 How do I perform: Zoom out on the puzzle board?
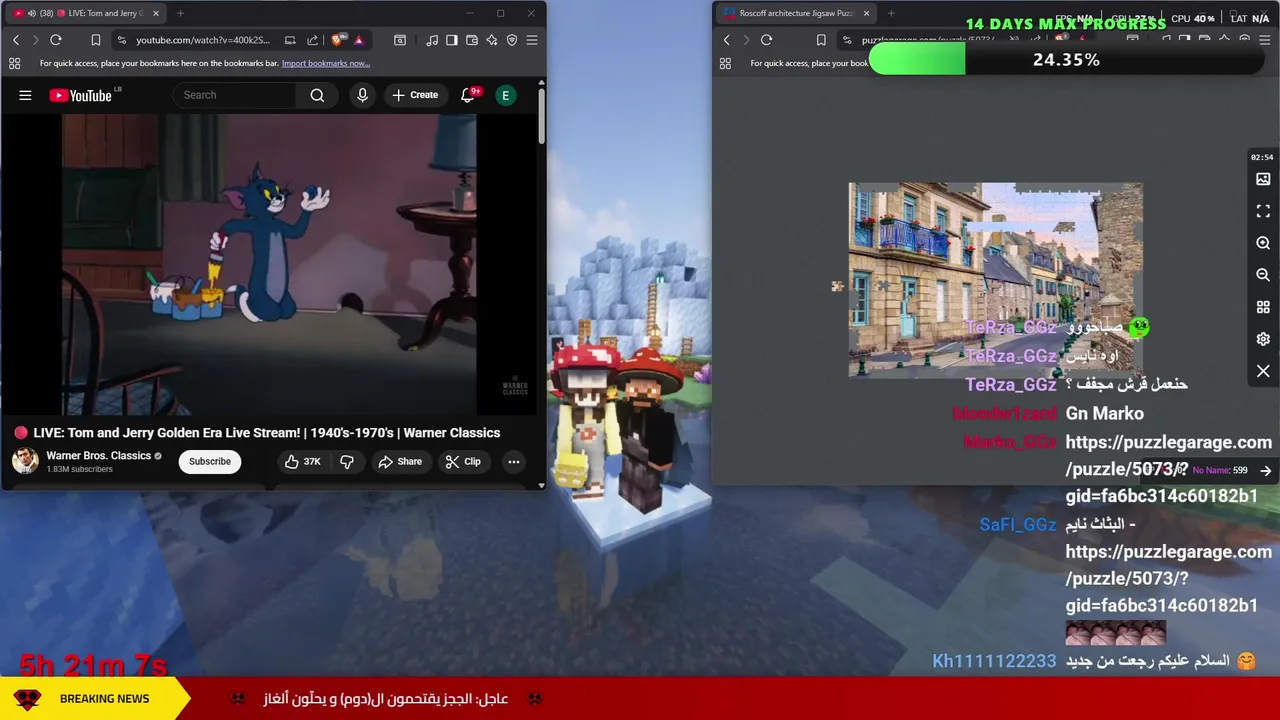pyautogui.click(x=1263, y=275)
